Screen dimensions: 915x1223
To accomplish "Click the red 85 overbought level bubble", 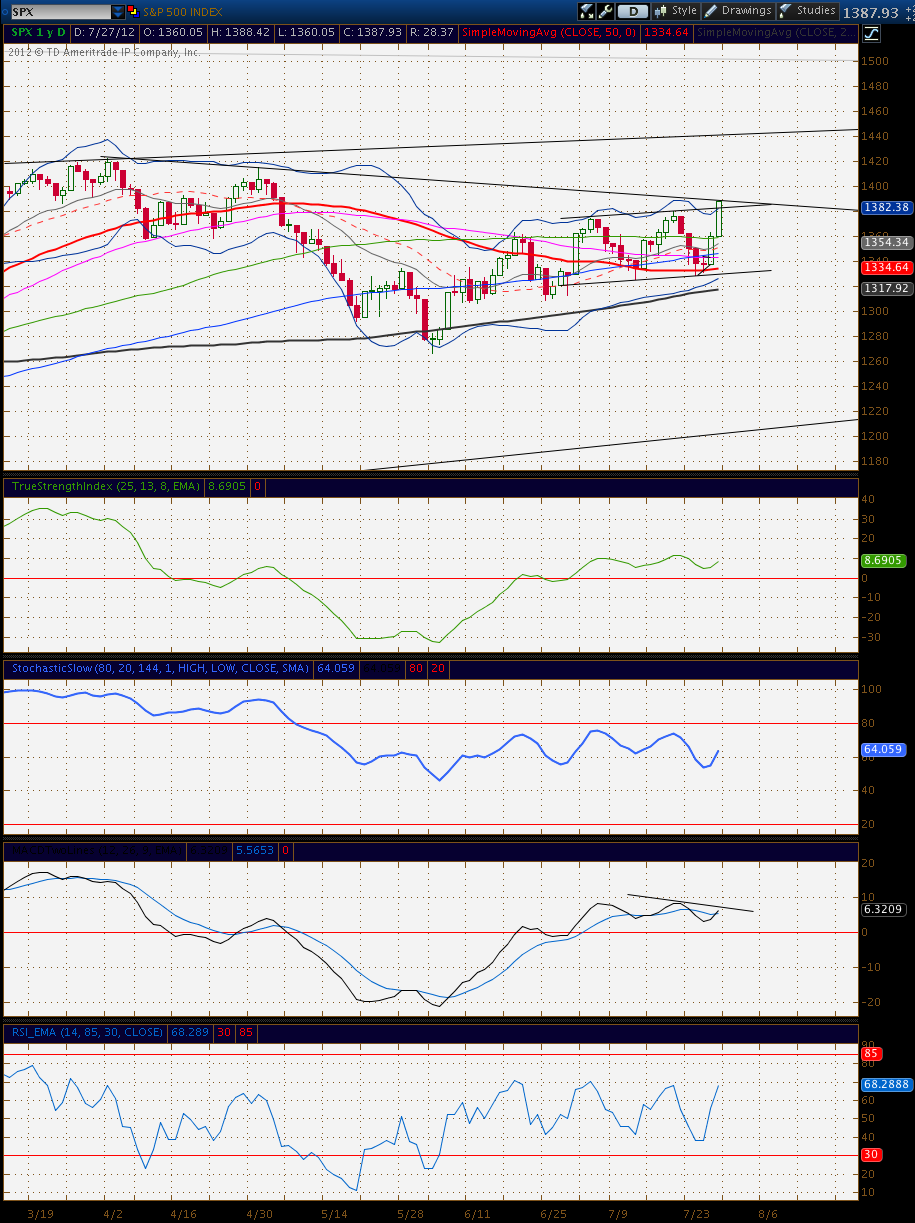I will pos(871,1054).
